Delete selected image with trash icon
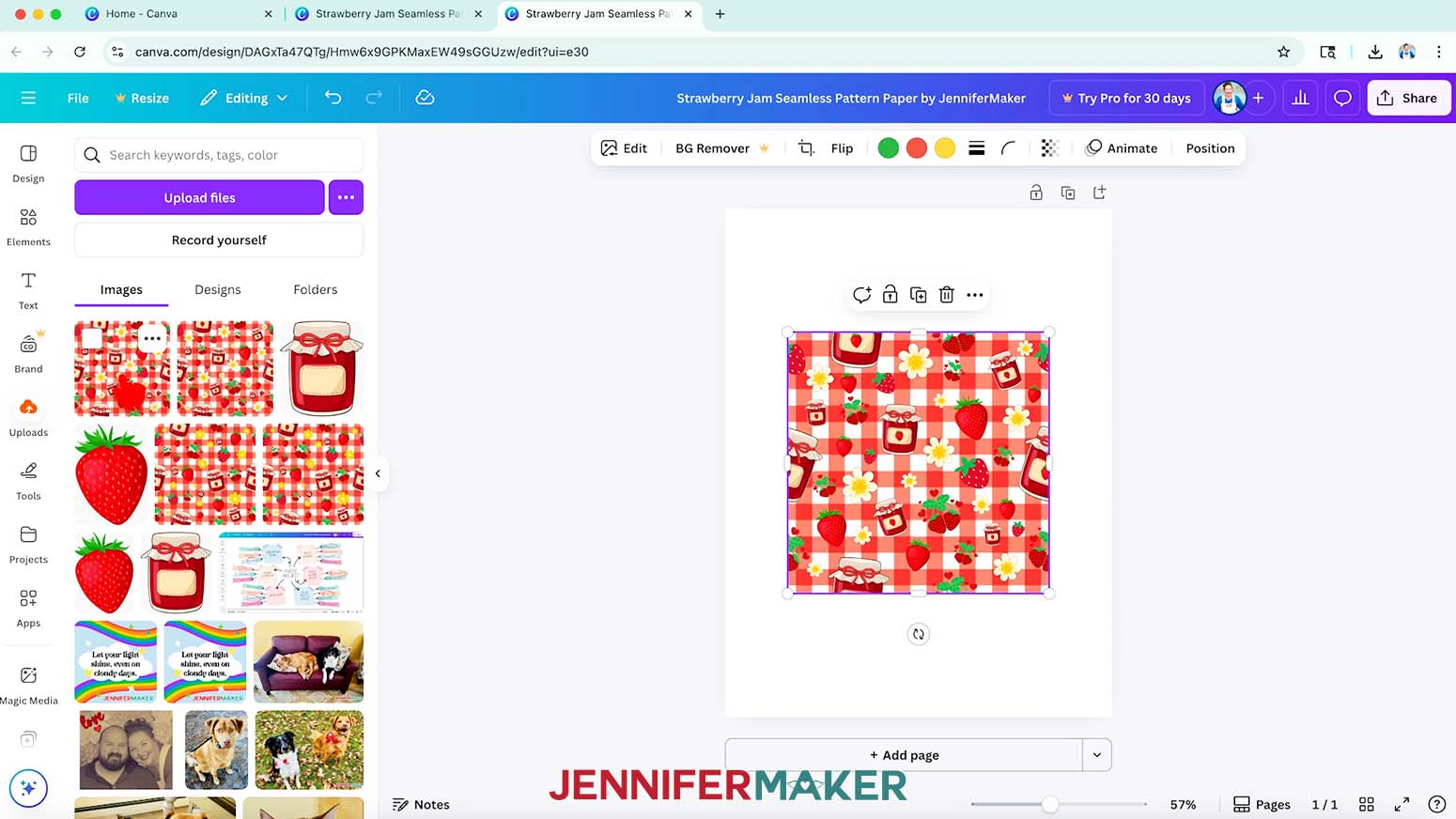The image size is (1456, 819). (x=947, y=295)
